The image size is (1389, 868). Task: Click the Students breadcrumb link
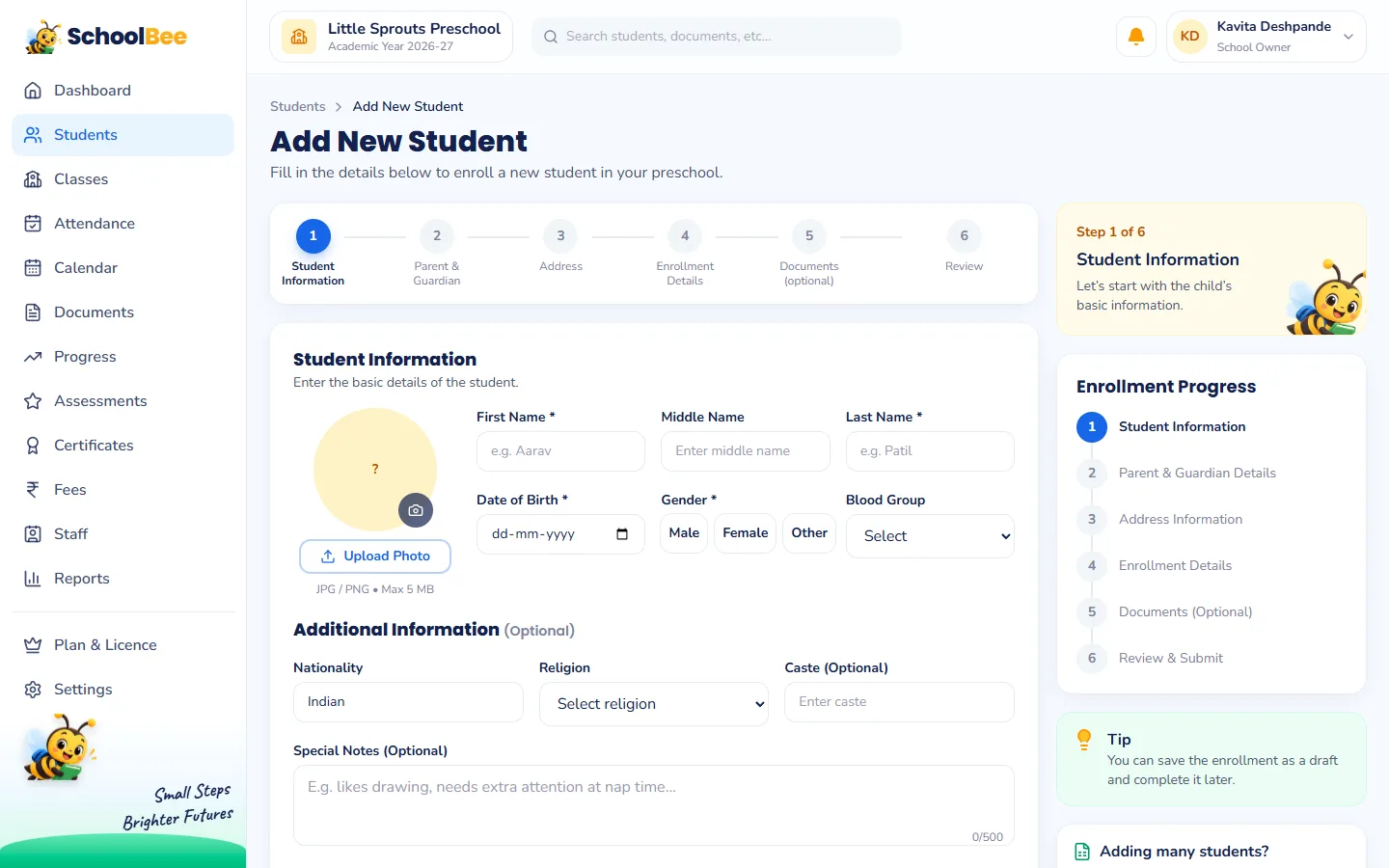tap(298, 107)
